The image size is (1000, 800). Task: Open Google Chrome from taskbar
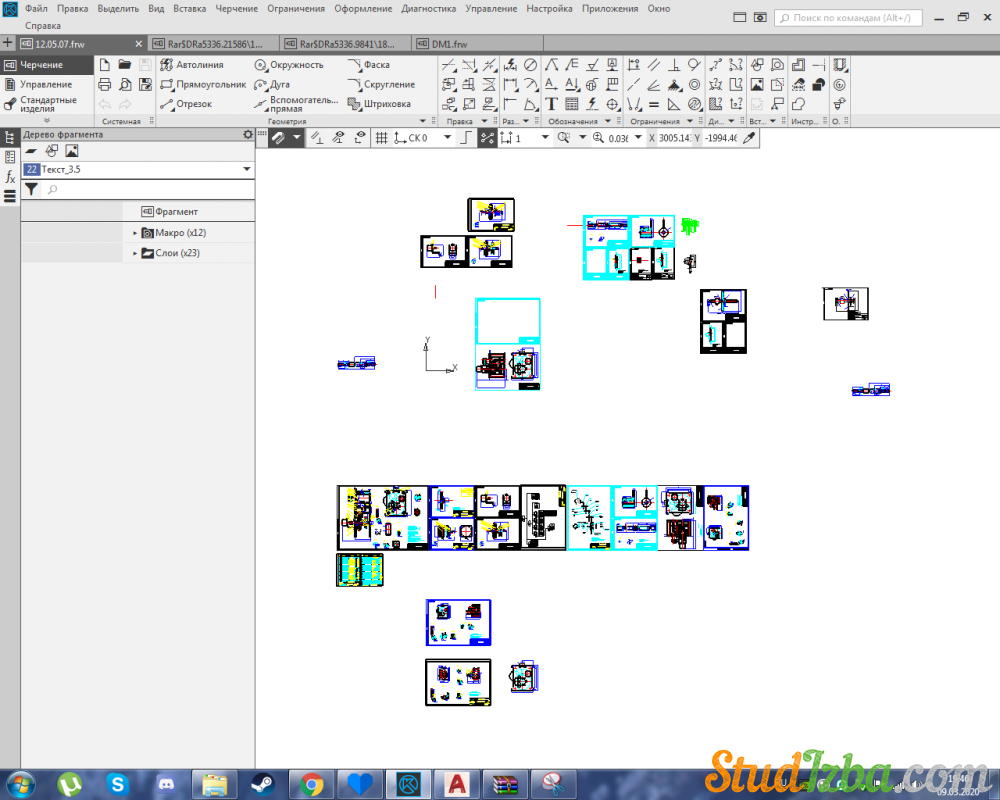tap(312, 784)
